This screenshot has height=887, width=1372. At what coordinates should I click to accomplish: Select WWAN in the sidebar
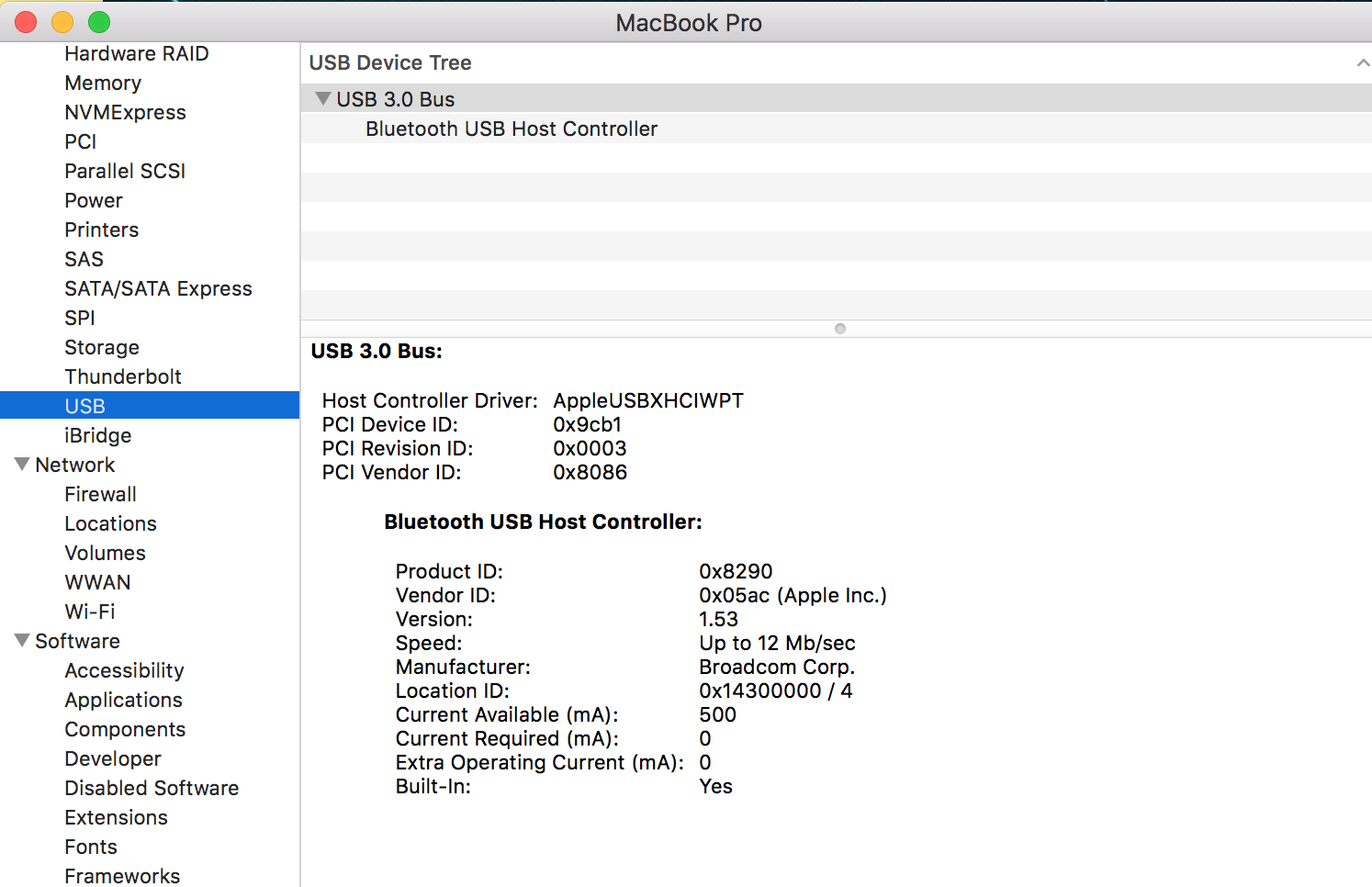coord(97,582)
